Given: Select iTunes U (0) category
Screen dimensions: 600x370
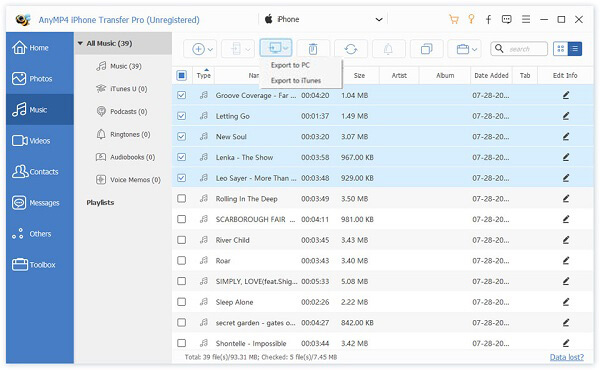Looking at the screenshot, I should 123,89.
